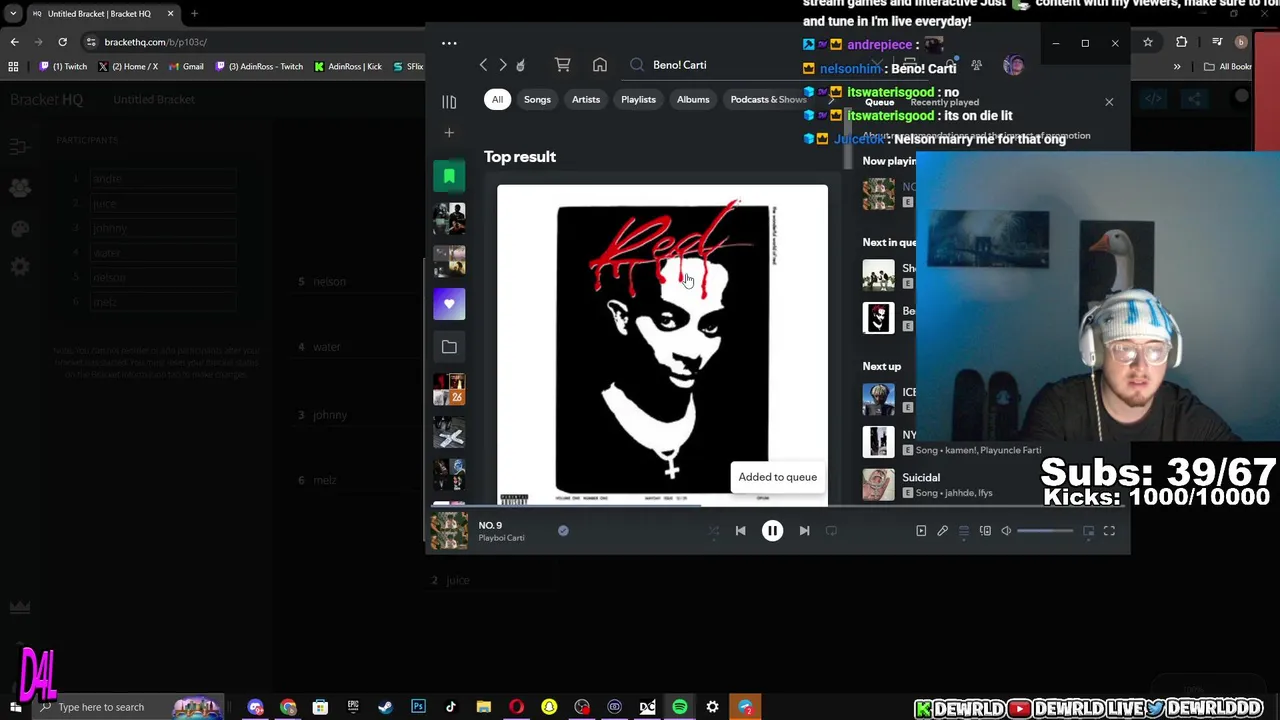Click the taskbar search box

tap(130, 707)
